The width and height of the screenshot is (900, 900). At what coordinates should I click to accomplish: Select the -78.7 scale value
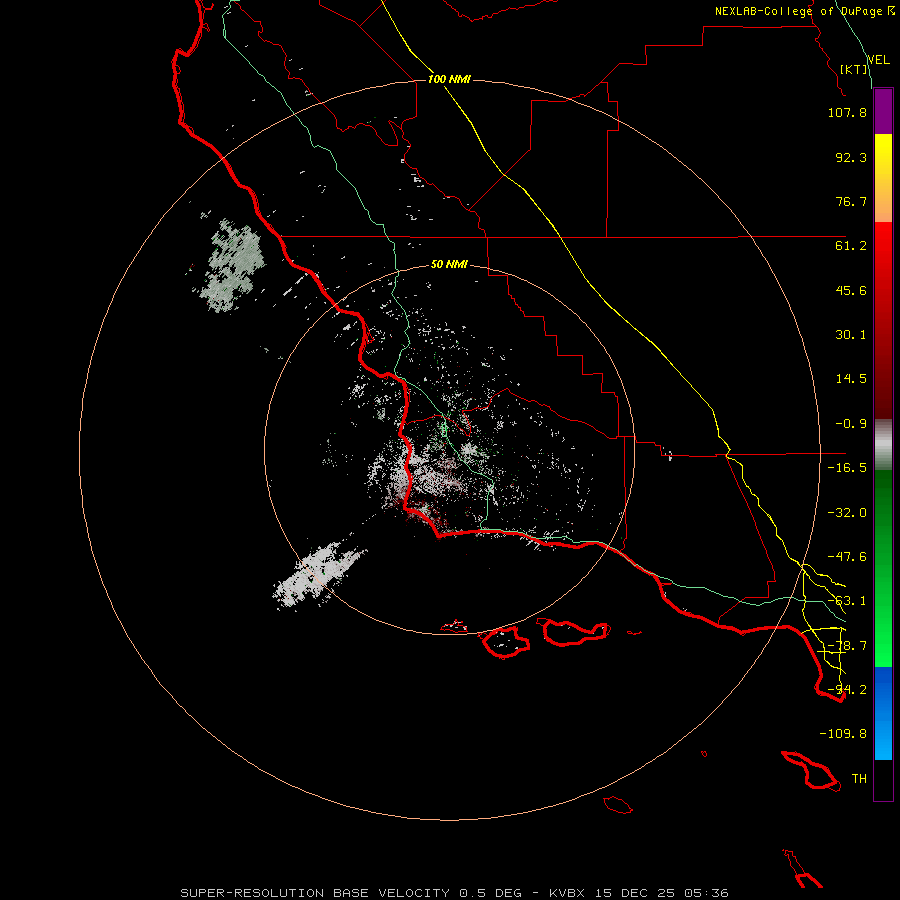(x=847, y=646)
